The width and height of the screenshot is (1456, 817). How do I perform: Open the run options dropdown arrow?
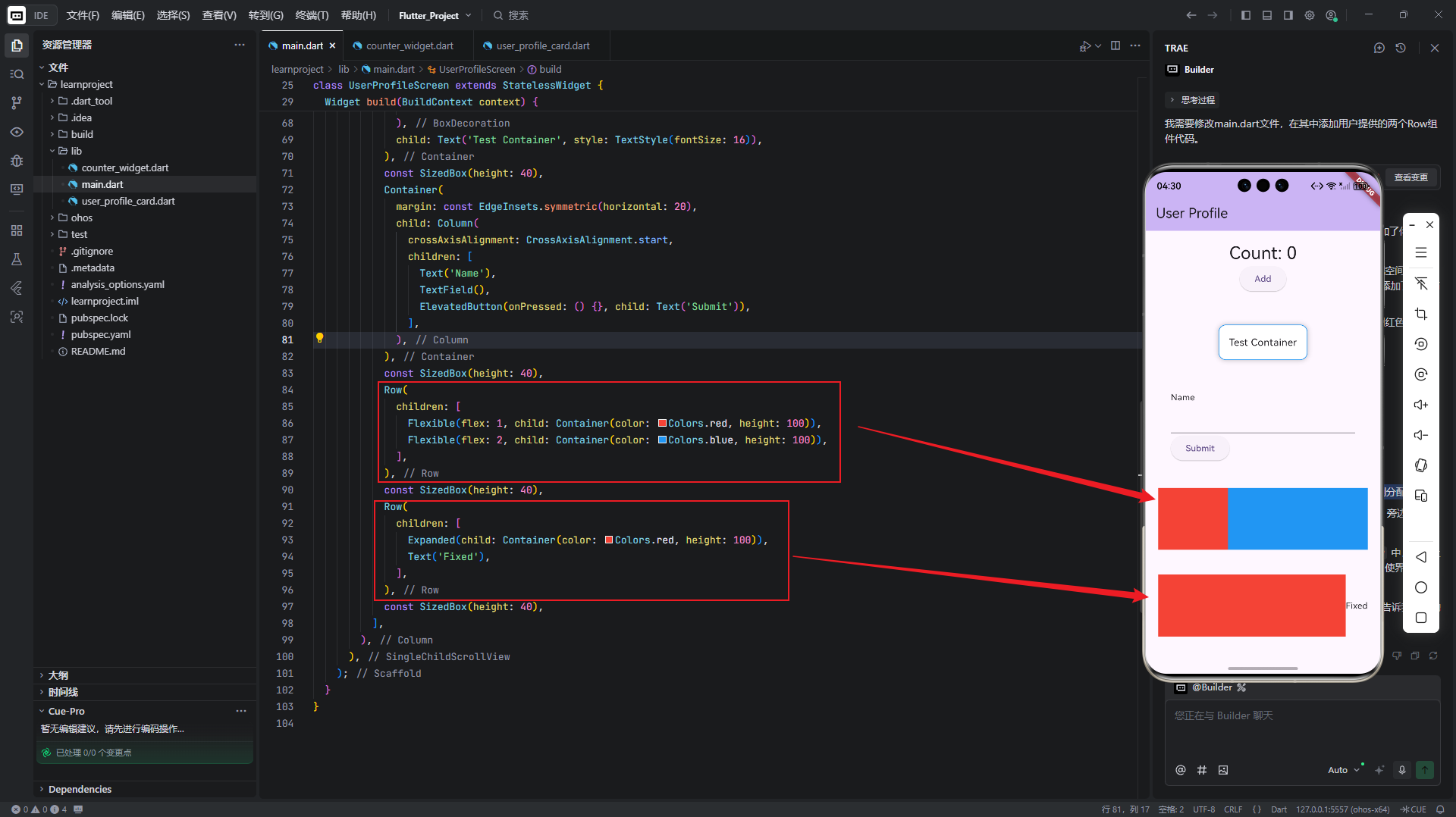click(x=1098, y=45)
